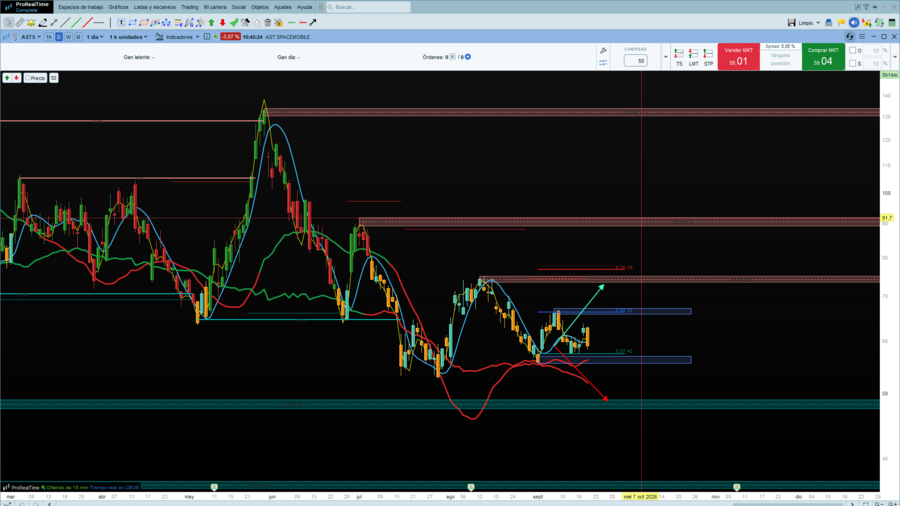The height and width of the screenshot is (506, 900).
Task: Click the TS trailing stop order icon
Action: click(x=679, y=57)
